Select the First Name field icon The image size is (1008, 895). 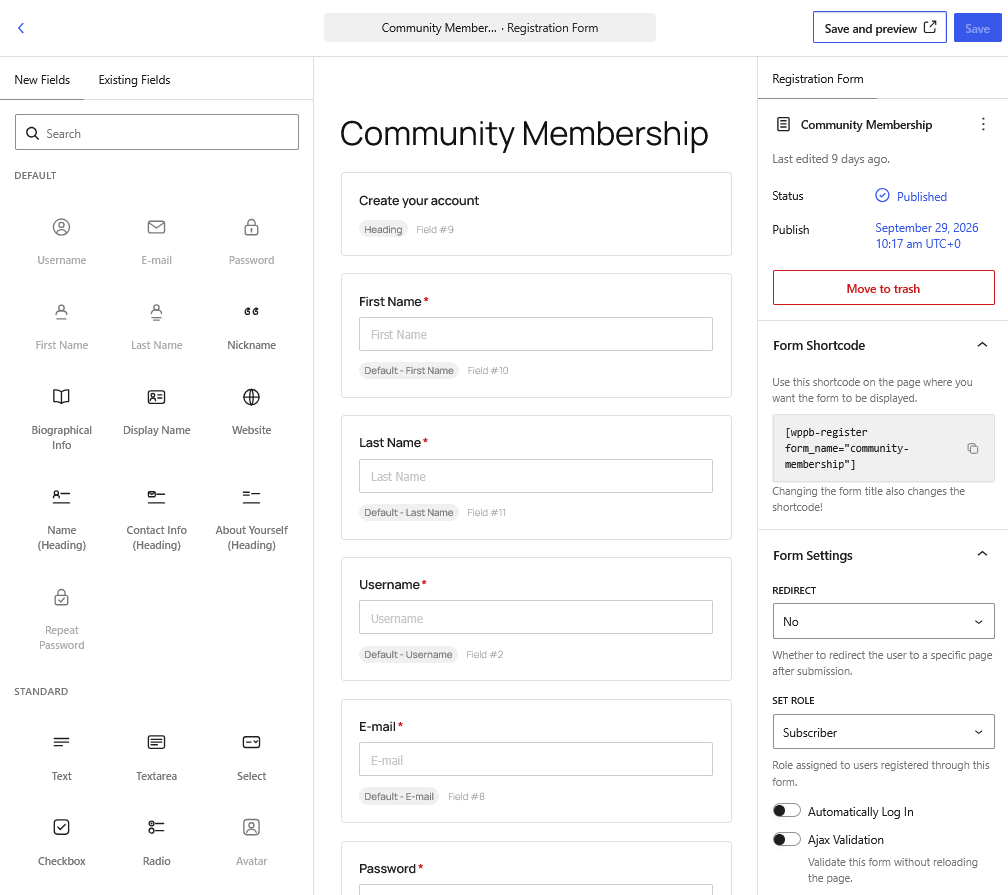pos(61,312)
